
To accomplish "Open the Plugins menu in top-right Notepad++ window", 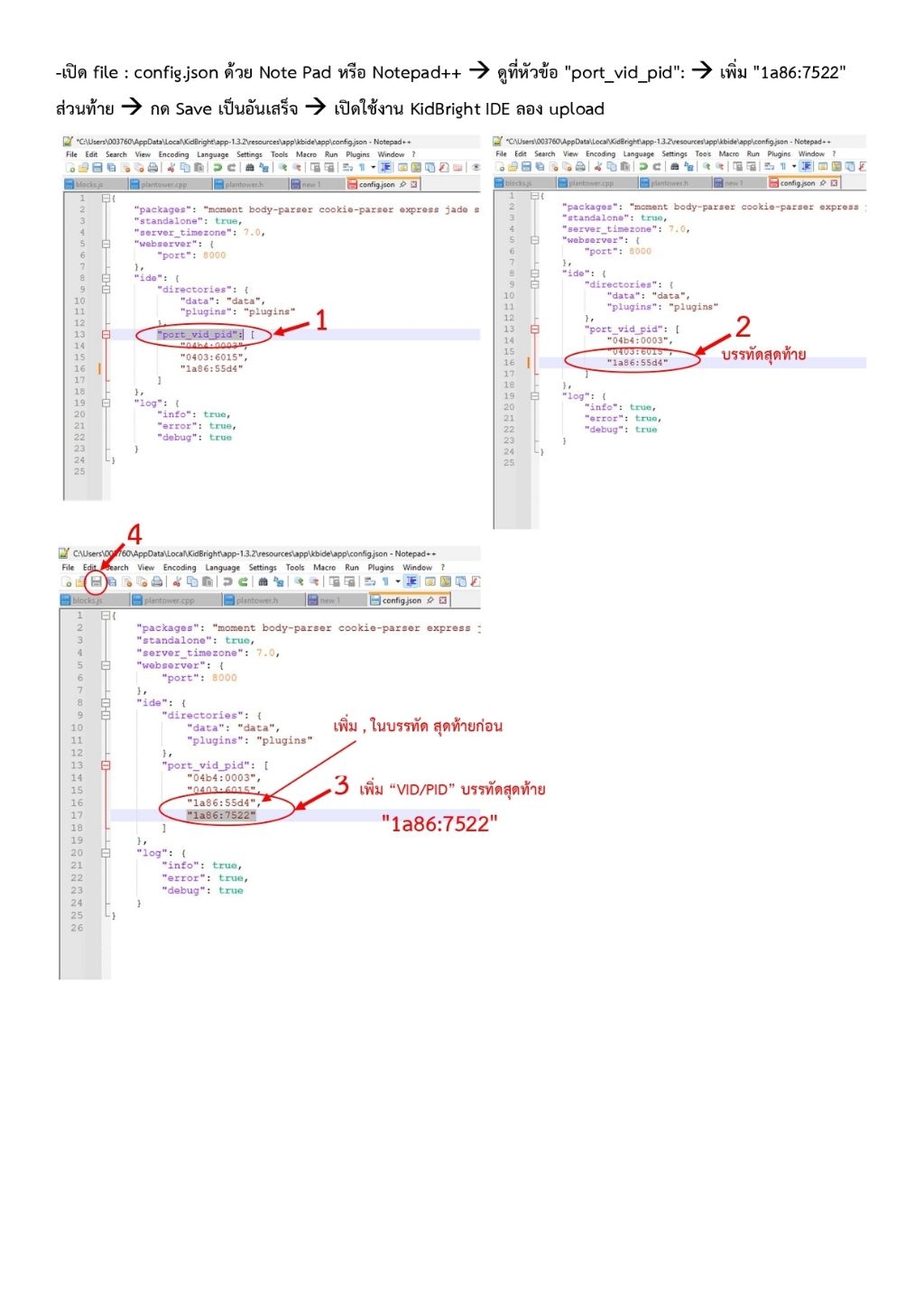I will click(x=779, y=153).
